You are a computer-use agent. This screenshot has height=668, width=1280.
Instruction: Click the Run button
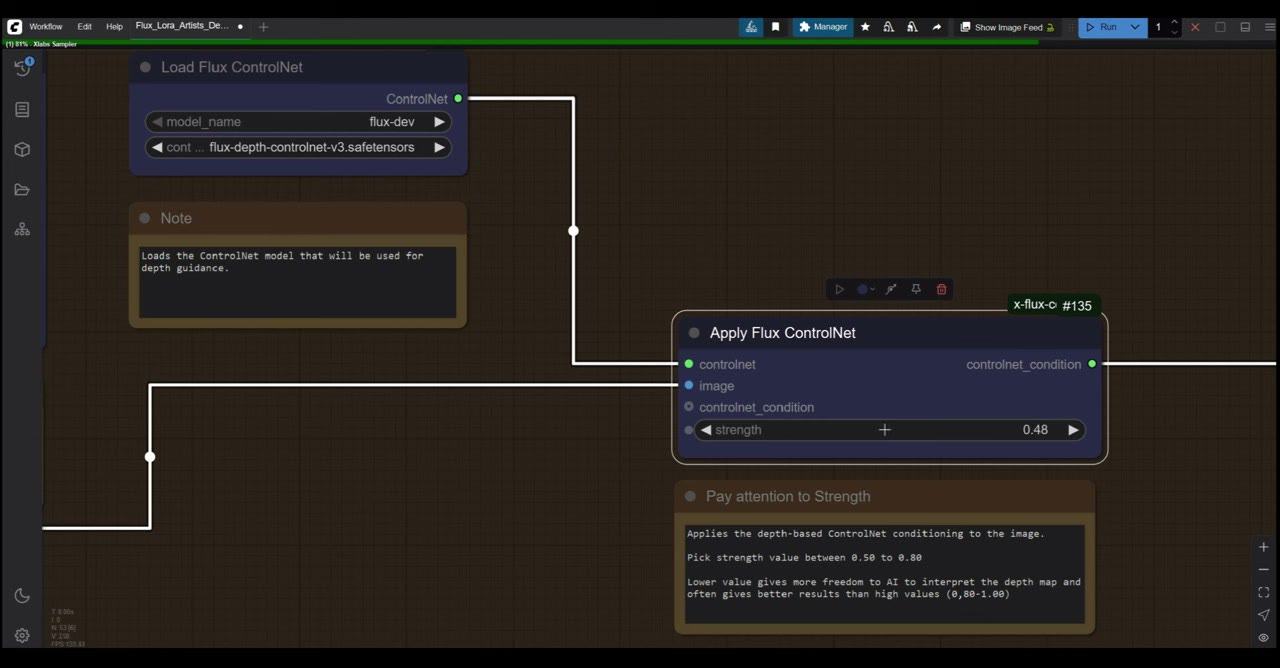coord(1101,27)
